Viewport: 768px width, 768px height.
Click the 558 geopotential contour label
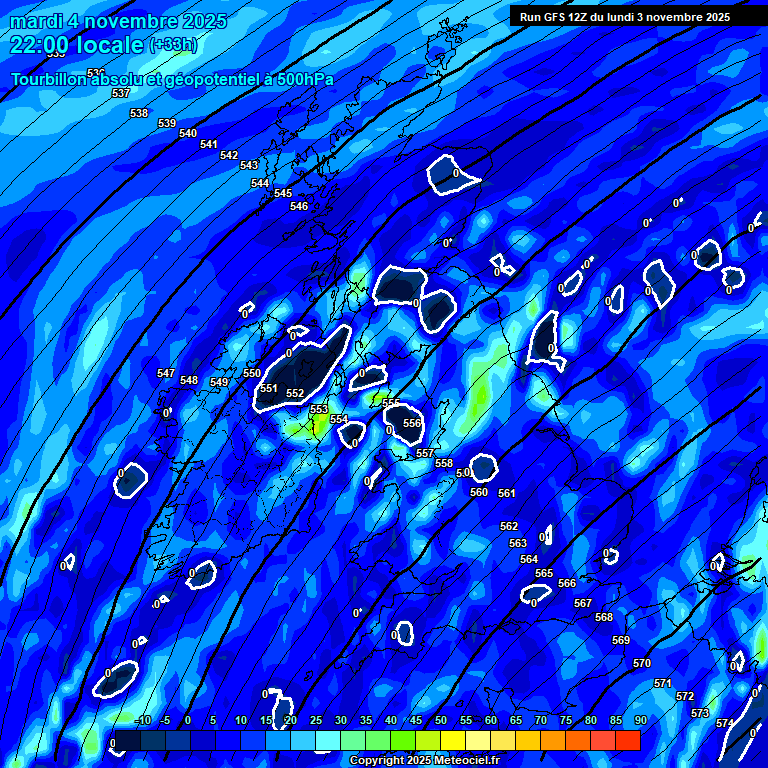point(444,463)
